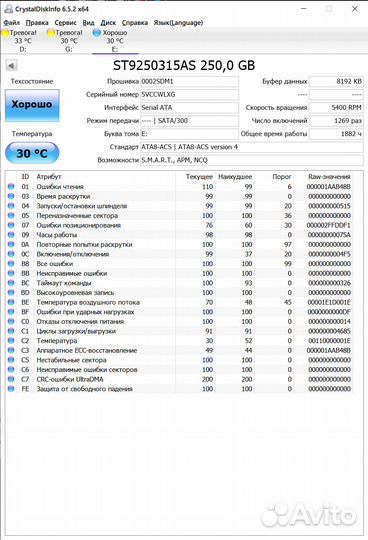The width and height of the screenshot is (368, 540).
Task: Click status icon for Время раскрутки row
Action: tap(11, 196)
